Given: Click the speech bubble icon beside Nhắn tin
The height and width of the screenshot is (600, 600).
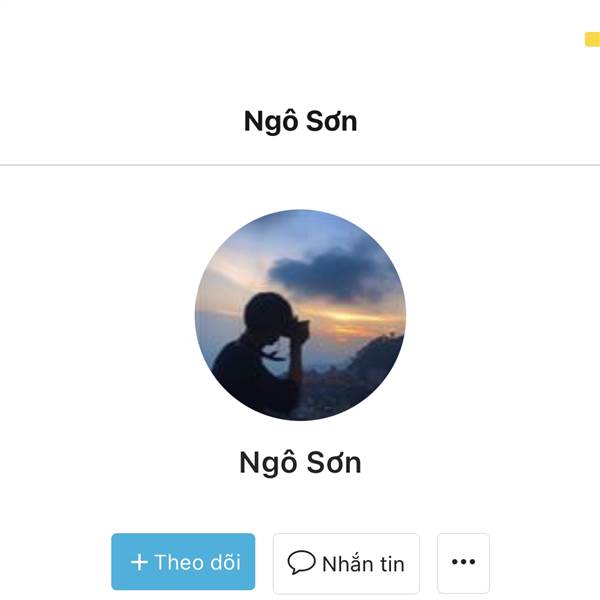Looking at the screenshot, I should (x=301, y=562).
